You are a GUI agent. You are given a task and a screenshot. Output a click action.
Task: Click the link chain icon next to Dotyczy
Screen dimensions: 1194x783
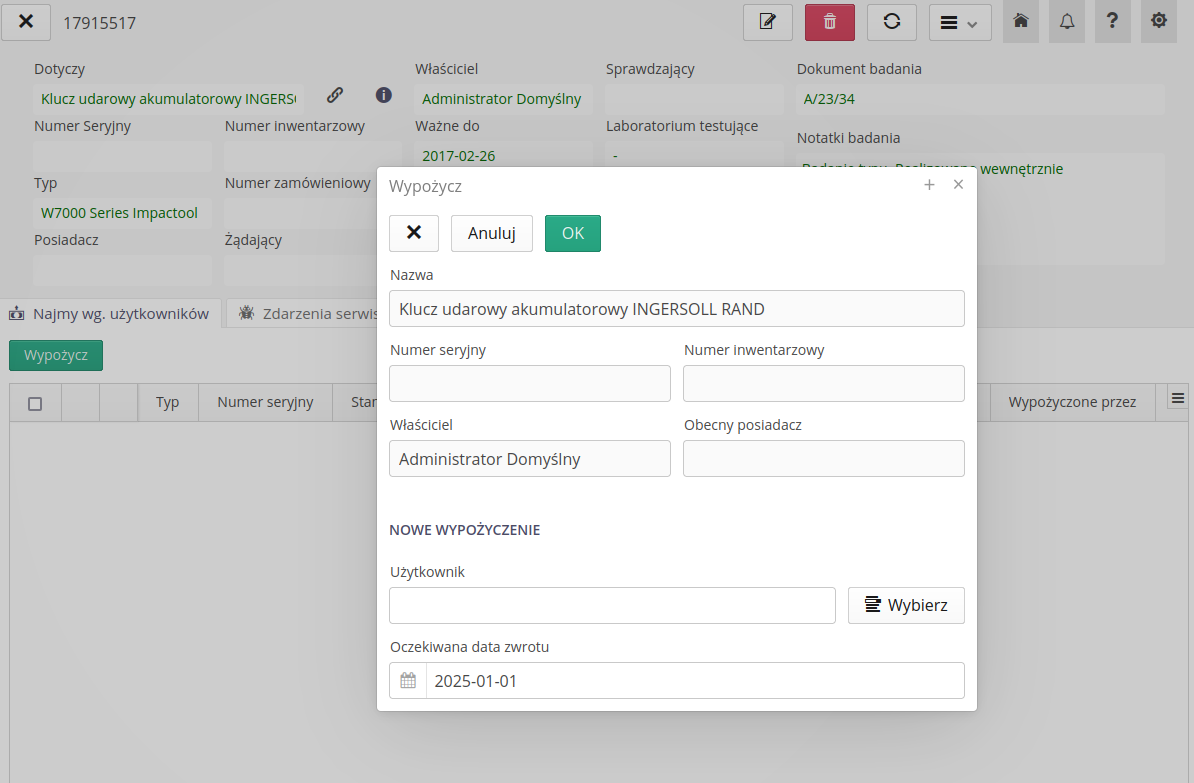point(335,95)
